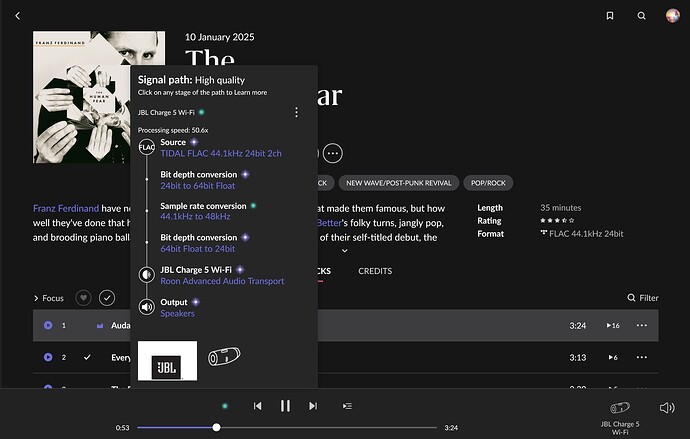The width and height of the screenshot is (690, 439).
Task: Open track 2 three-dot menu
Action: click(x=642, y=357)
